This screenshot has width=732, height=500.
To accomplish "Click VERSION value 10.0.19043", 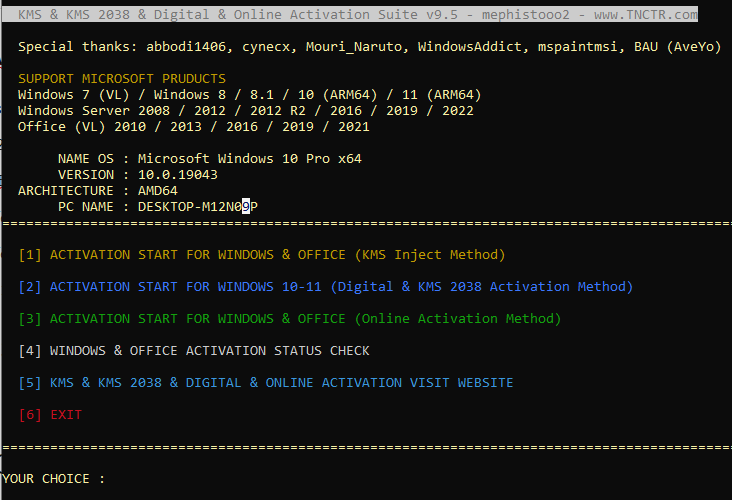I will pyautogui.click(x=177, y=175).
